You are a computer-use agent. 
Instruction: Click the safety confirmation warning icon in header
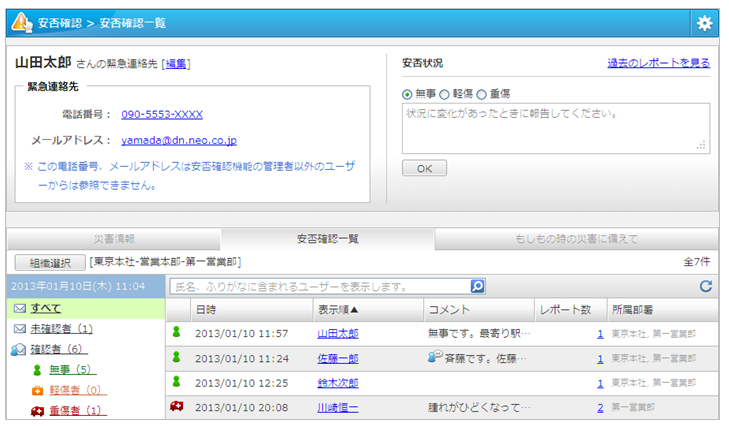point(21,22)
